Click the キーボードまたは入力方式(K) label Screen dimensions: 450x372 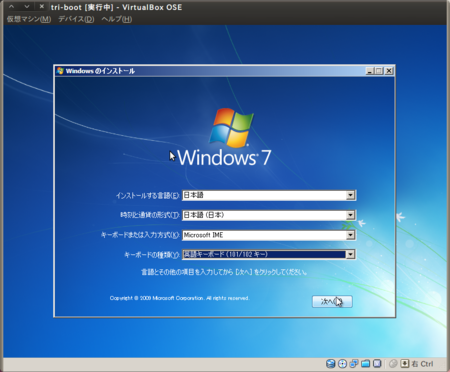140,235
